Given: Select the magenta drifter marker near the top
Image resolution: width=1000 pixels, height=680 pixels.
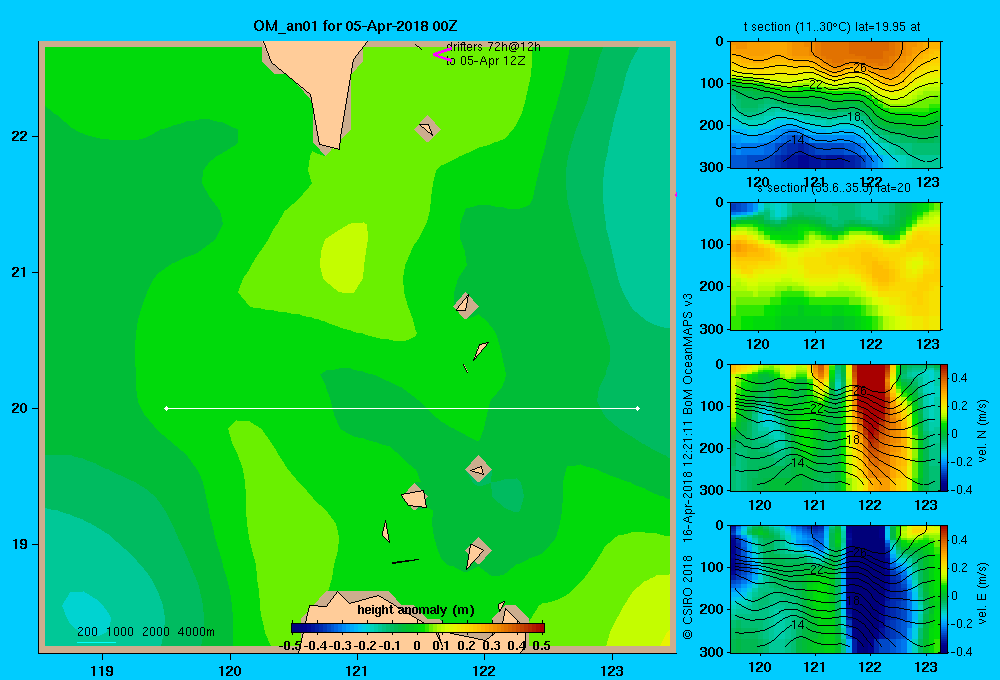Looking at the screenshot, I should [441, 54].
